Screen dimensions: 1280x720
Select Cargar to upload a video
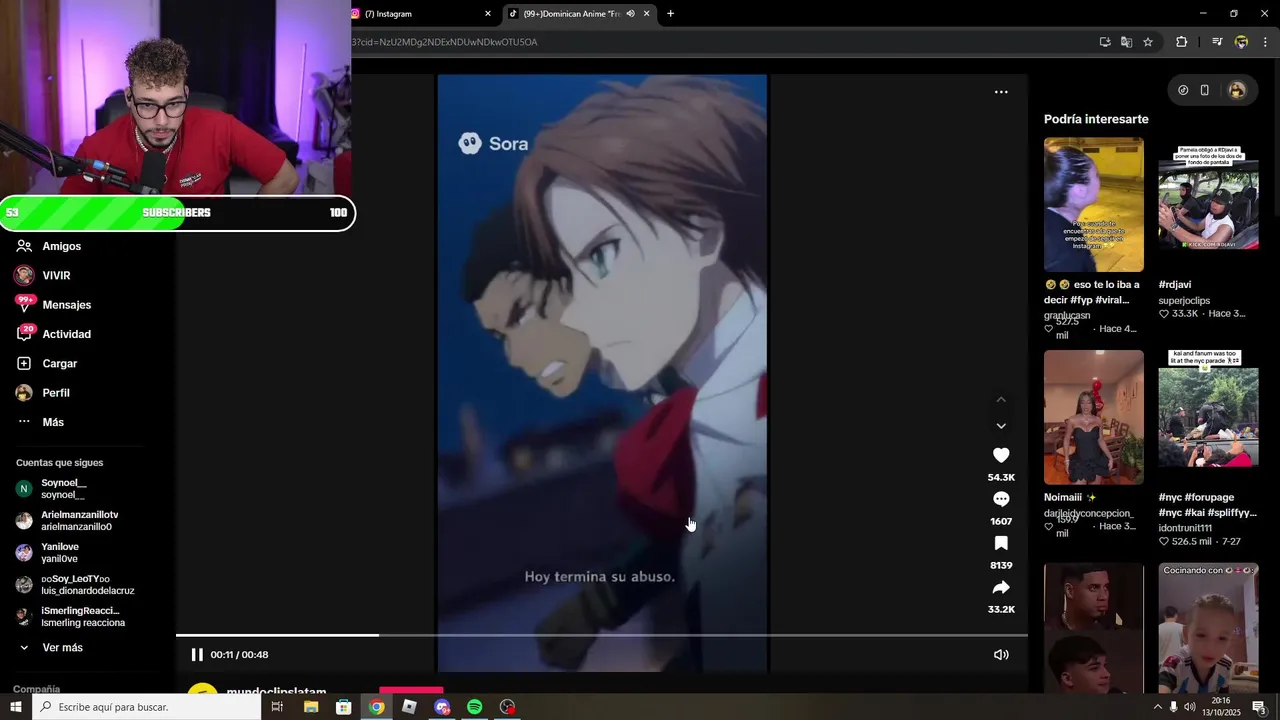[59, 364]
